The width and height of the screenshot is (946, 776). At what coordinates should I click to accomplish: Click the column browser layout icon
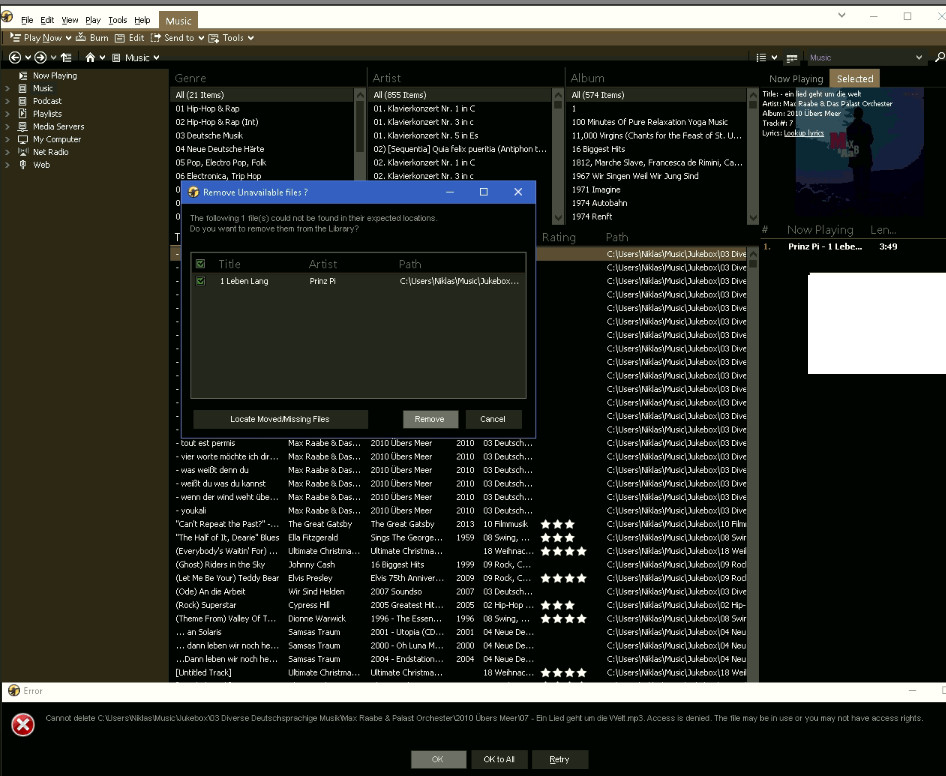point(792,58)
